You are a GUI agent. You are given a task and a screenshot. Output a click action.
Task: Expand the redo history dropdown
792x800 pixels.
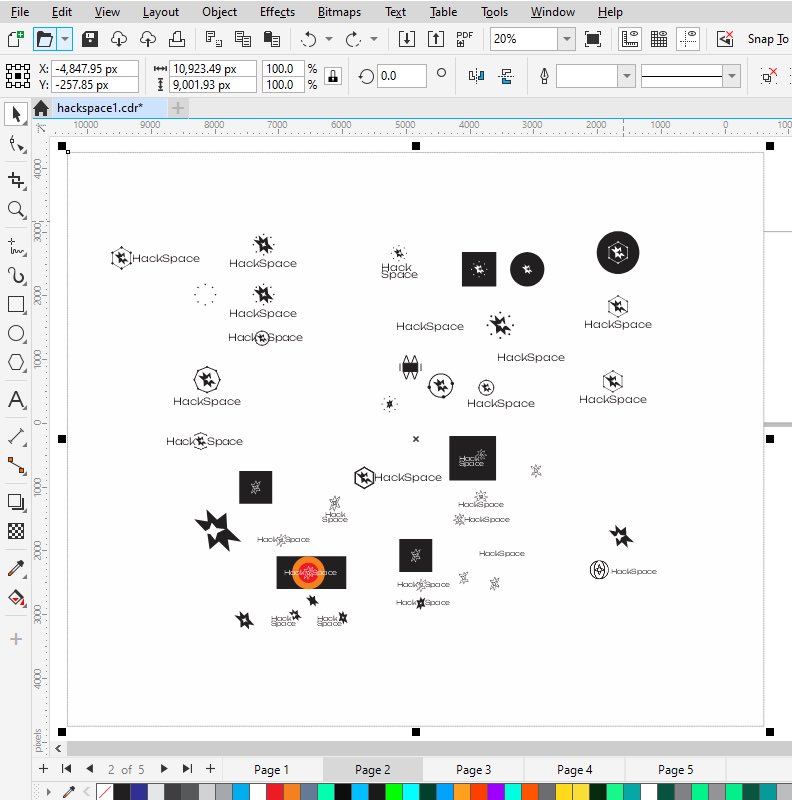374,39
